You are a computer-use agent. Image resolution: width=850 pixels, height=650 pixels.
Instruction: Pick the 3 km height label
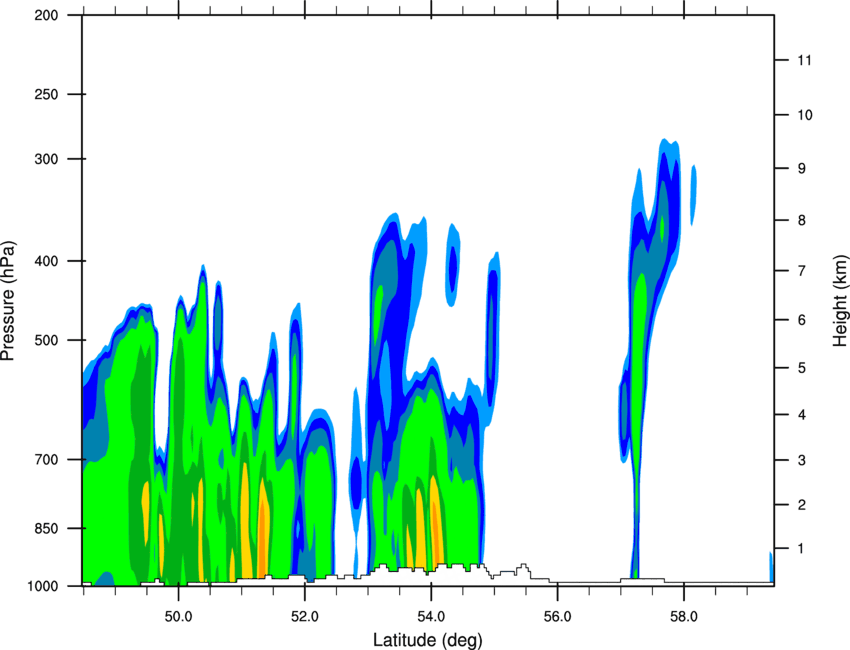pyautogui.click(x=801, y=460)
